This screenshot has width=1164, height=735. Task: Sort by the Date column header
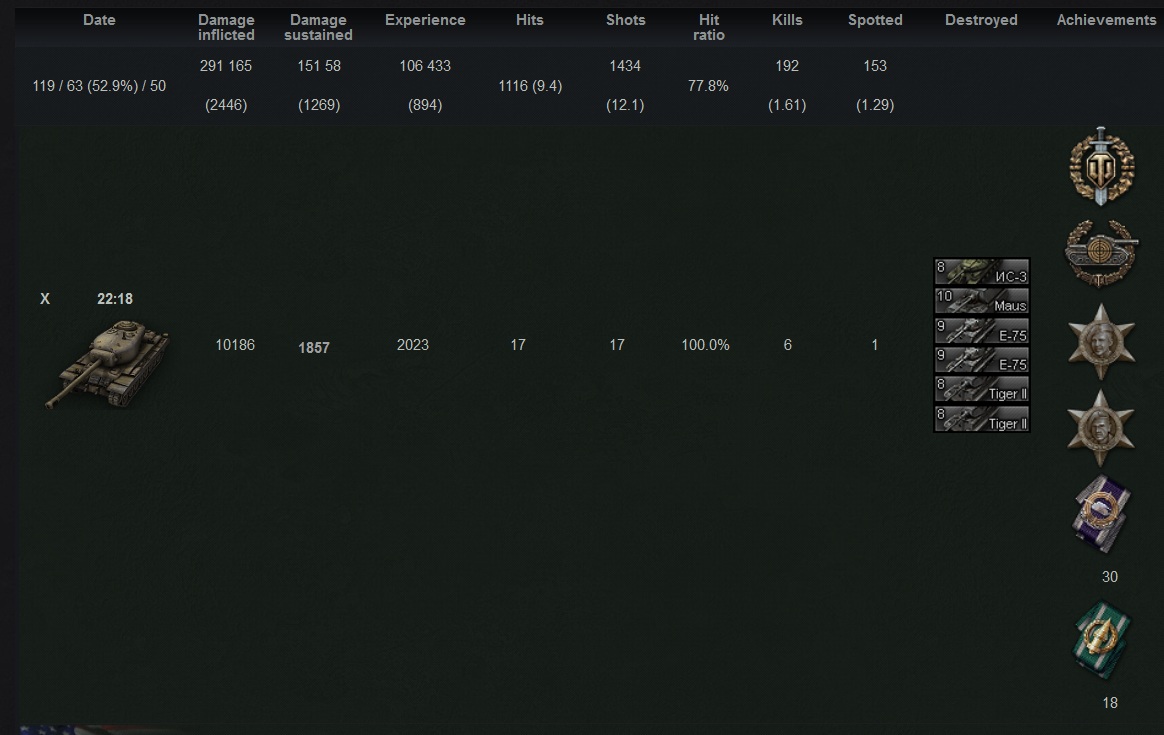pyautogui.click(x=99, y=20)
